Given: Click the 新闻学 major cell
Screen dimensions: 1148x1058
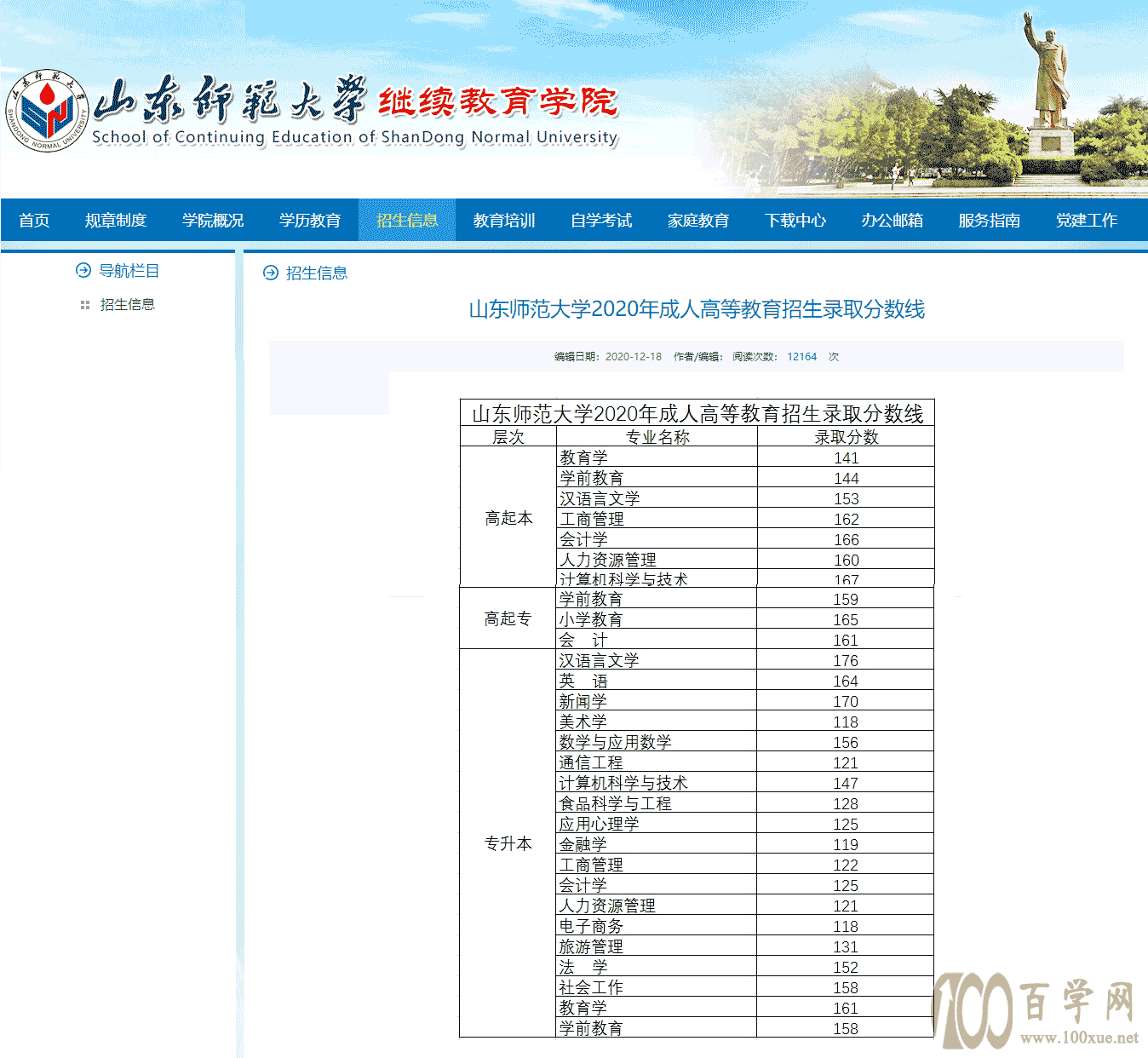Looking at the screenshot, I should click(x=657, y=701).
